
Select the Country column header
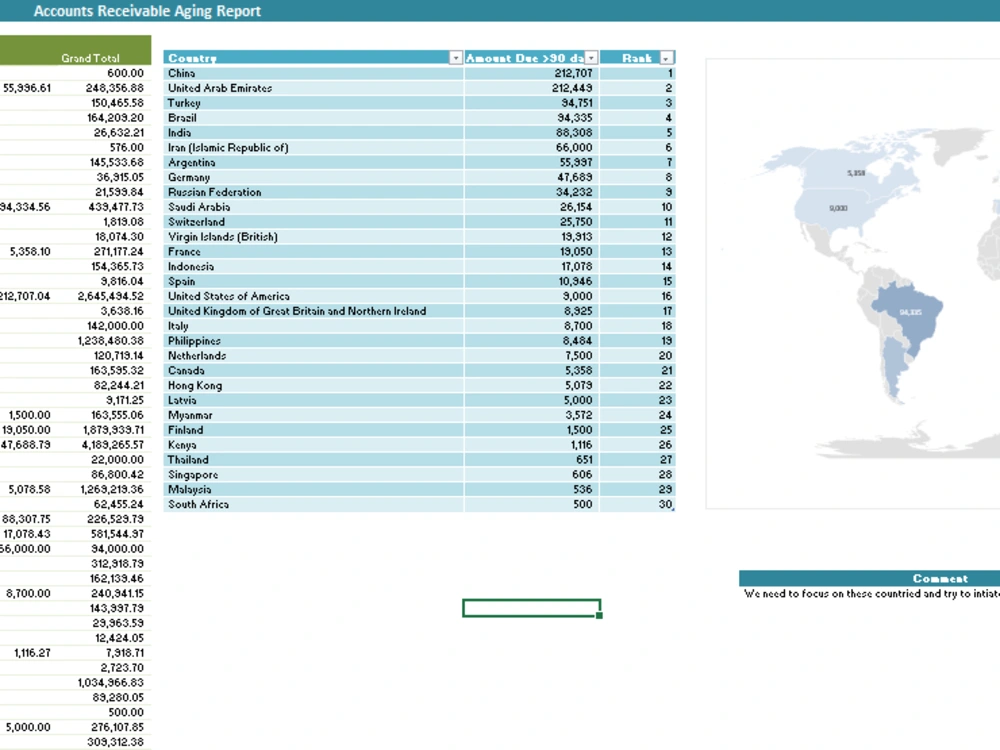click(x=313, y=58)
